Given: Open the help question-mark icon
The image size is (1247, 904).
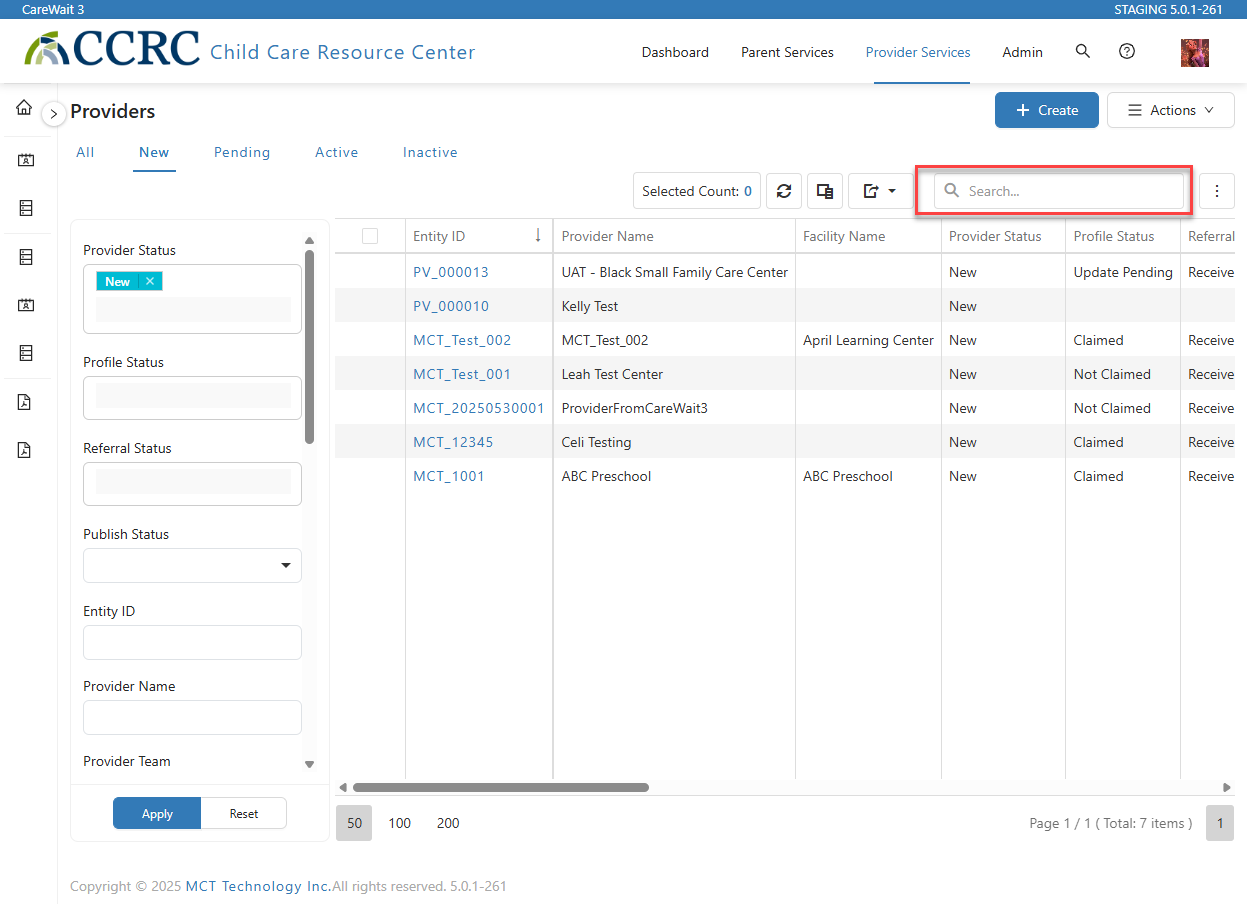Looking at the screenshot, I should tap(1127, 51).
